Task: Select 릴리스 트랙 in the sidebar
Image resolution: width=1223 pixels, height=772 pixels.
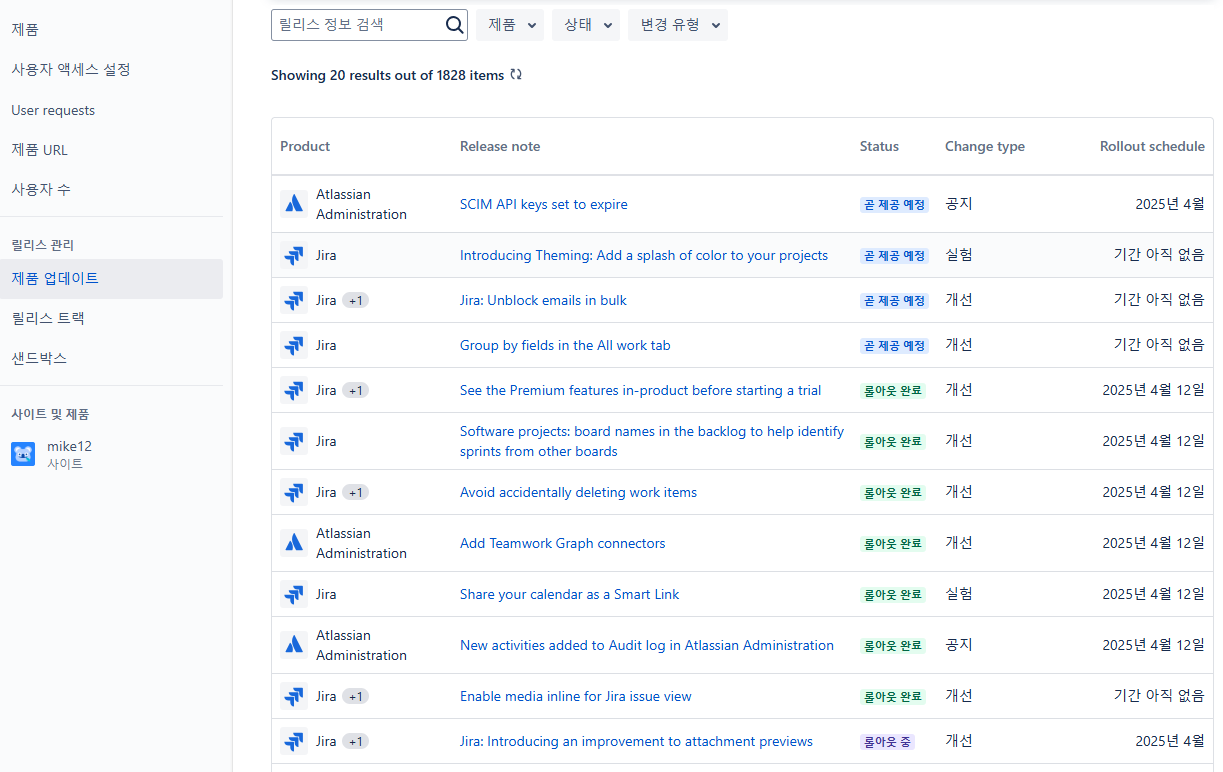Action: pyautogui.click(x=46, y=318)
